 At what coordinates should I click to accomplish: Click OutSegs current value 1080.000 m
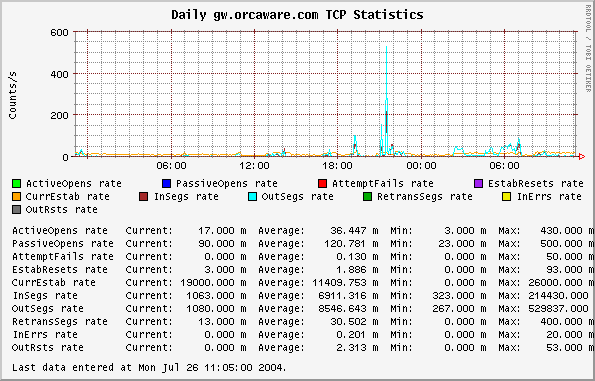coord(216,309)
